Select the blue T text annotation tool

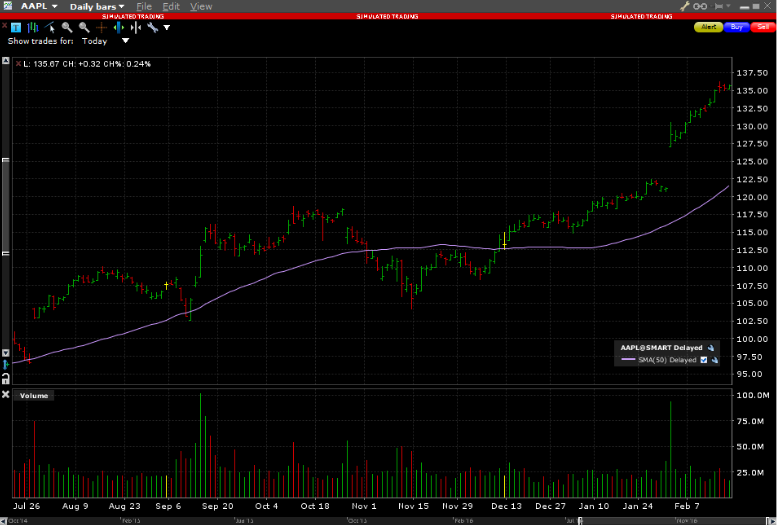coord(16,27)
